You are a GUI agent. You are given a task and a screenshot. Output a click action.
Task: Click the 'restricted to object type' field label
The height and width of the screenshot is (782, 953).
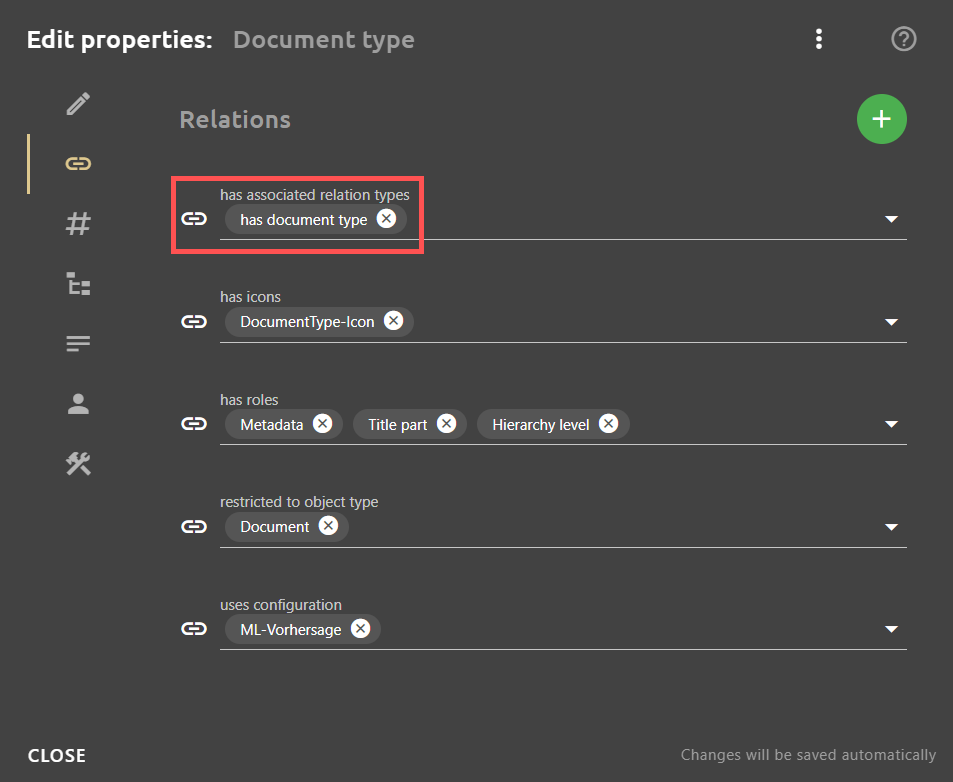click(299, 502)
